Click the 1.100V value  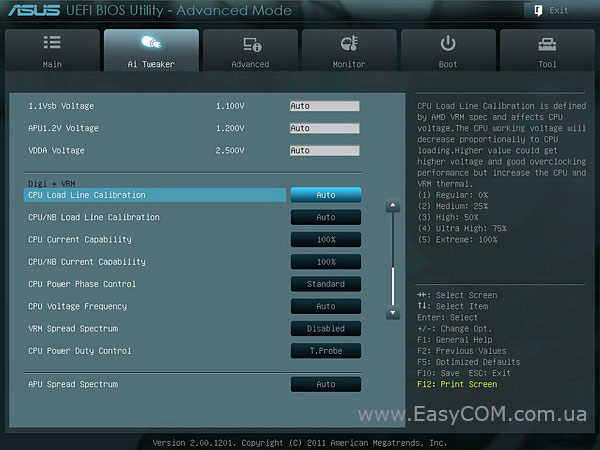230,106
